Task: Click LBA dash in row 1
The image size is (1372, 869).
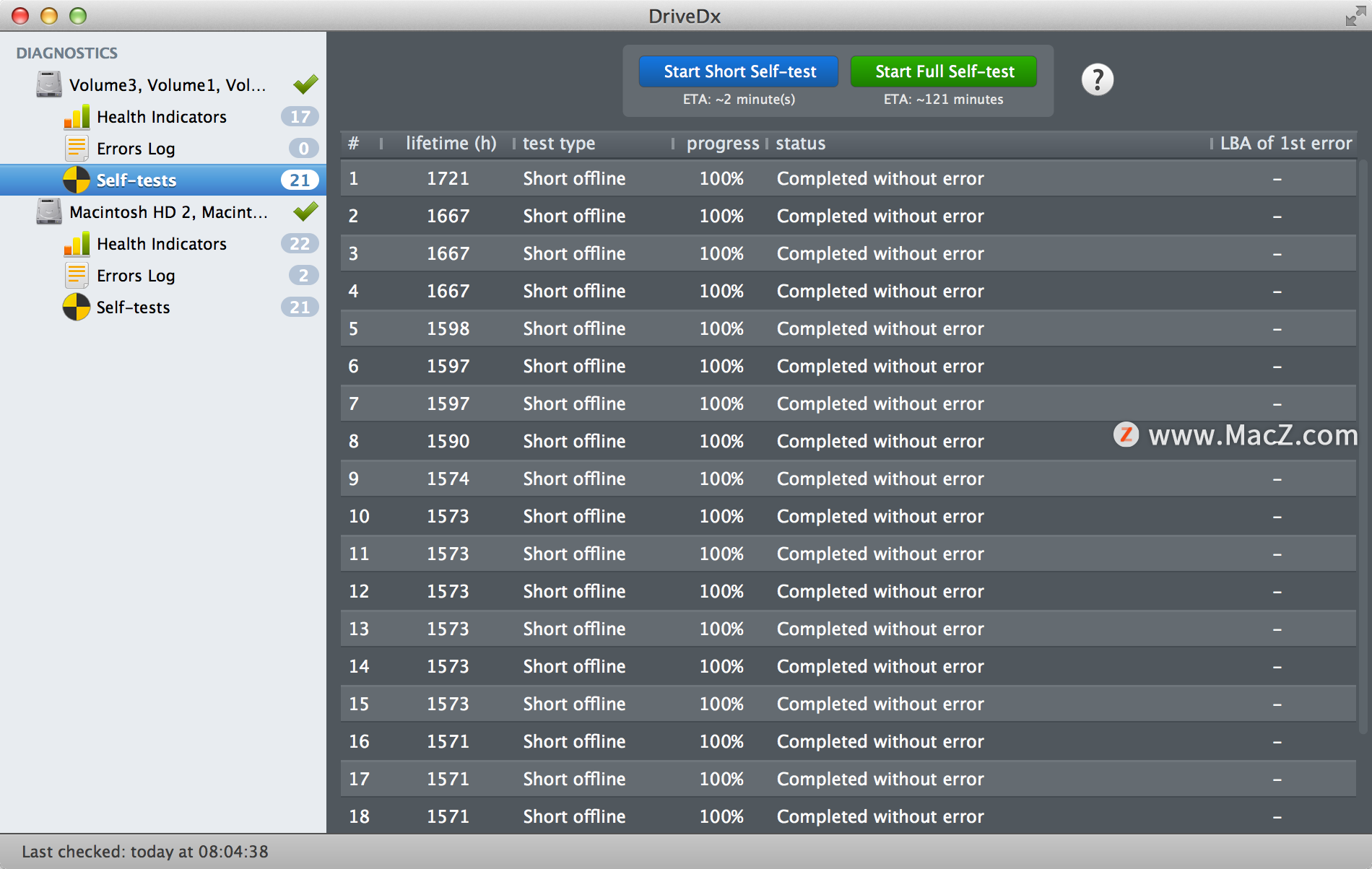Action: tap(1277, 178)
